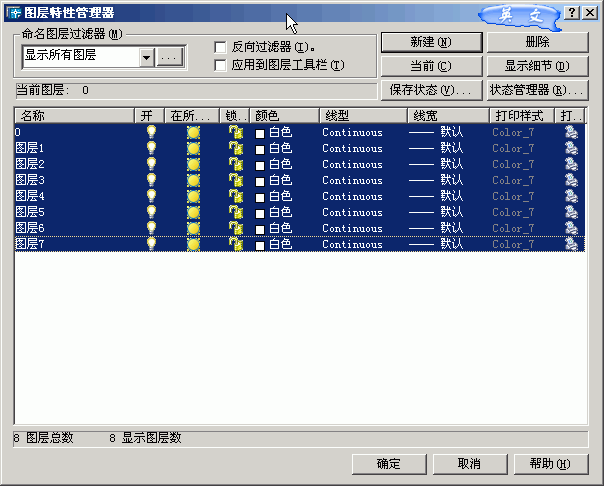Viewport: 604px width, 486px height.
Task: Toggle freeze sun icon for 图层6
Action: click(193, 228)
